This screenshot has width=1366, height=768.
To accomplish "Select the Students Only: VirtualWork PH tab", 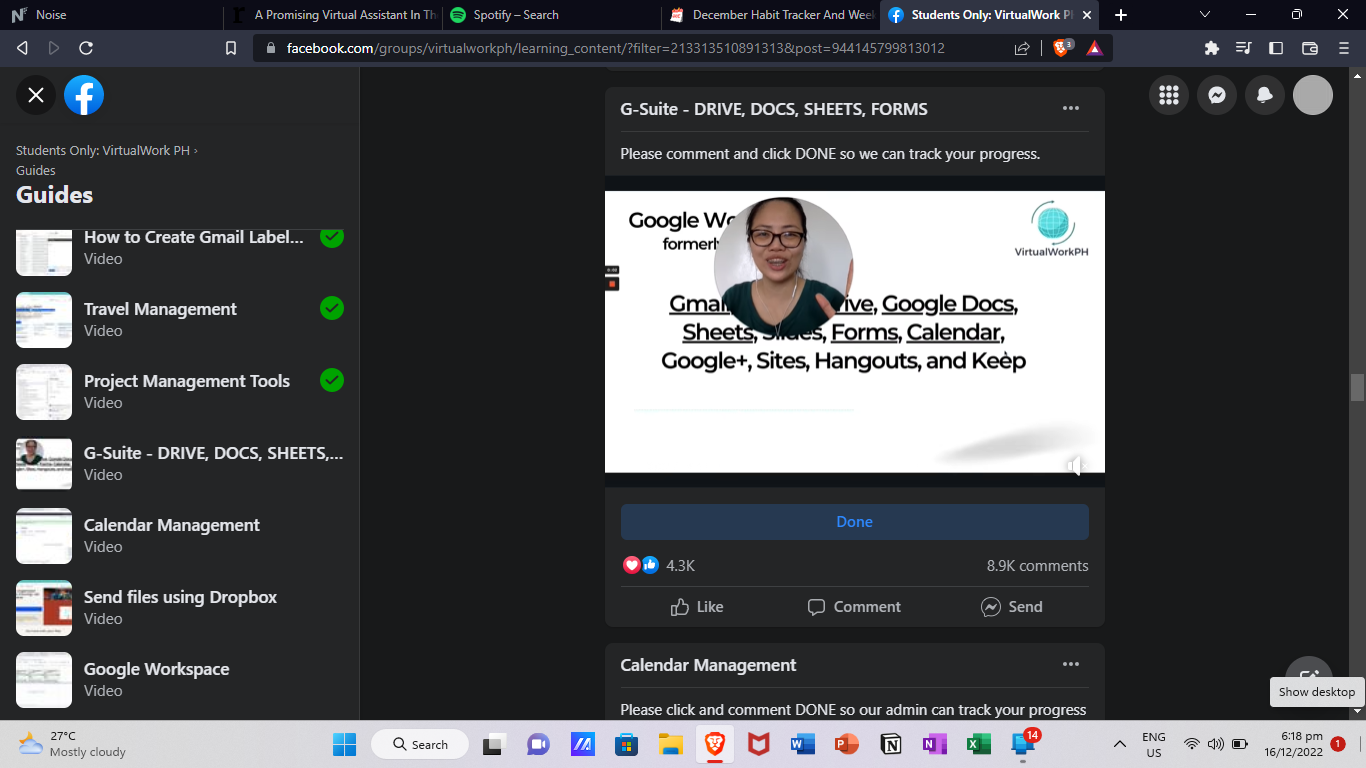I will tap(990, 15).
